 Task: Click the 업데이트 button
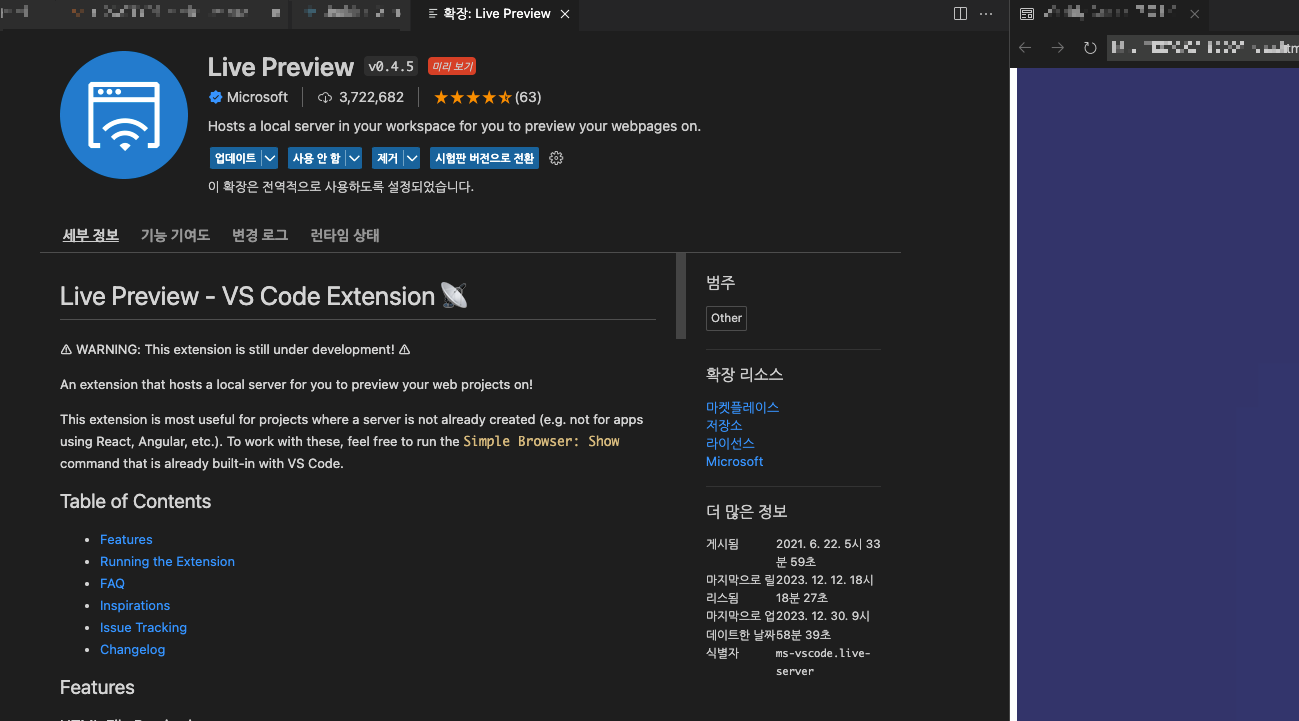(235, 158)
